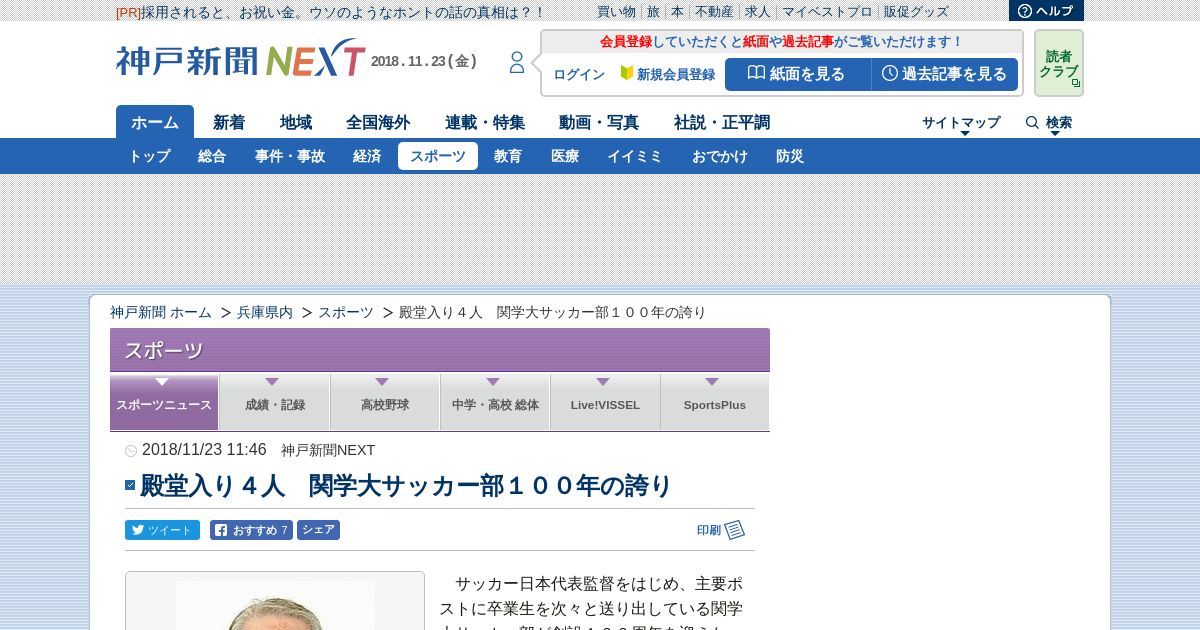Image resolution: width=1200 pixels, height=630 pixels.
Task: Select the 動画・写真 main tab
Action: 599,122
